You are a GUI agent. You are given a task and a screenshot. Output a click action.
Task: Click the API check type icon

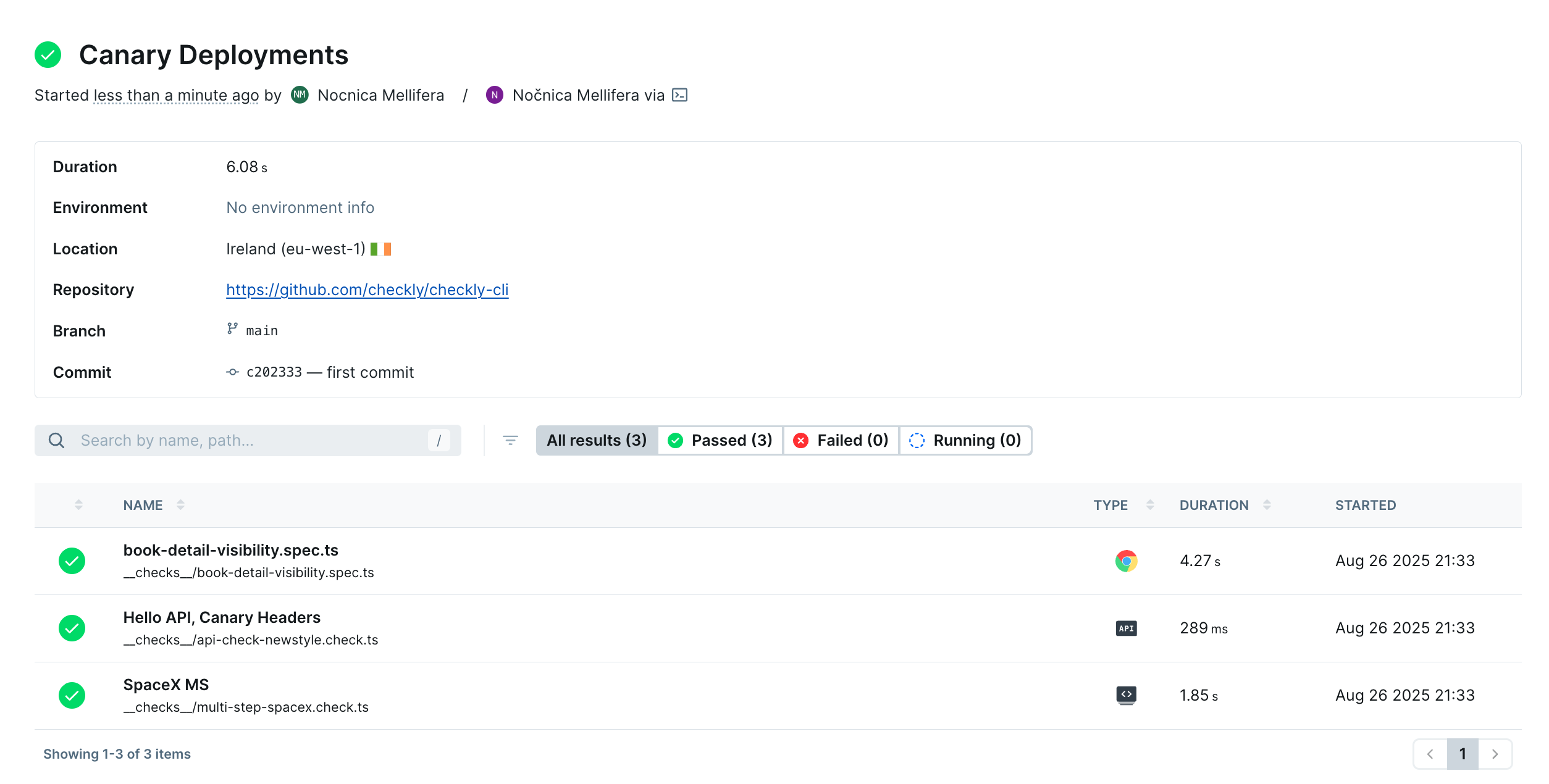1126,628
